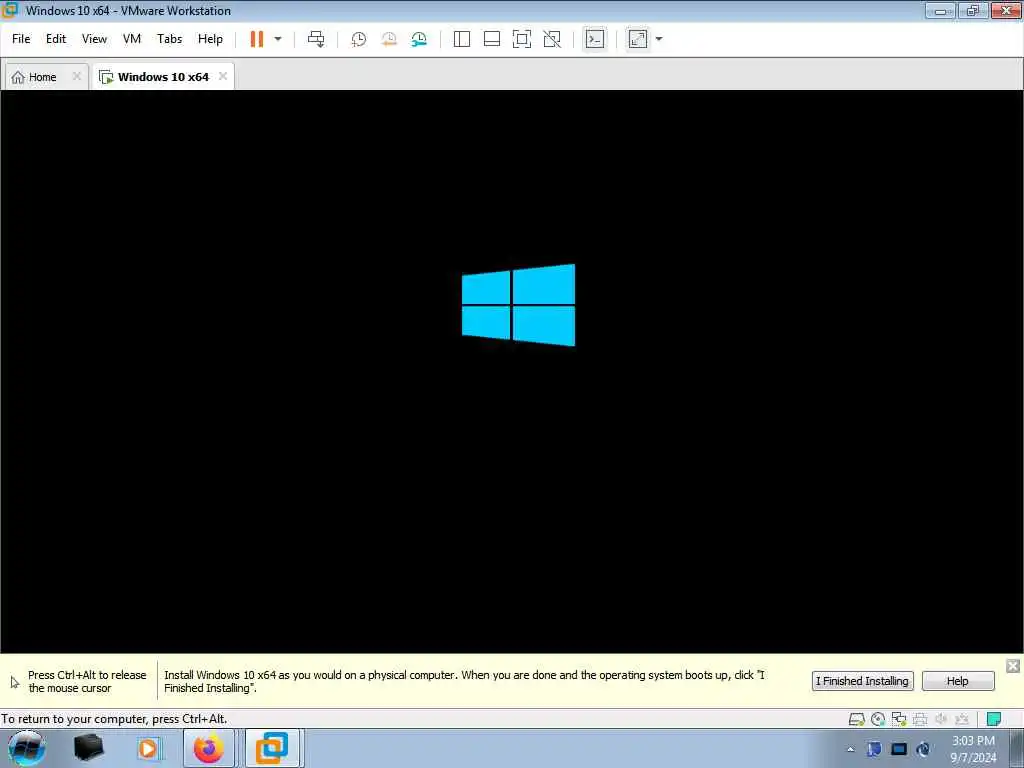Click inside the Windows 10 guest display
The height and width of the screenshot is (768, 1024).
(512, 371)
